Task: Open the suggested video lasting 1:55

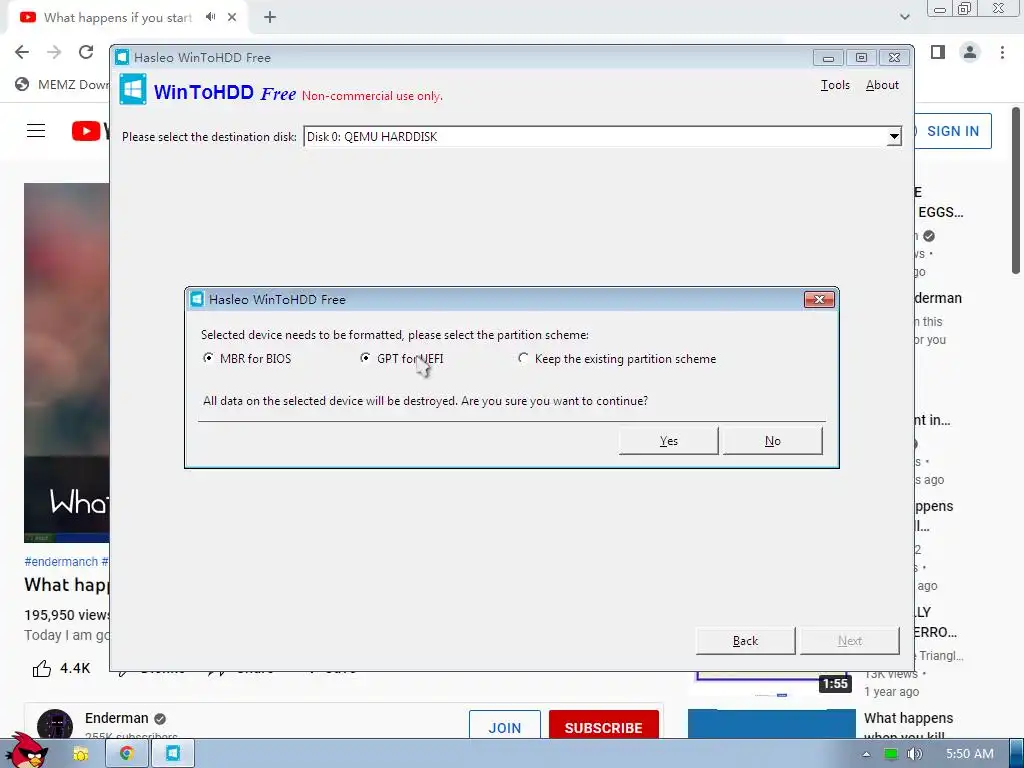Action: coord(772,682)
